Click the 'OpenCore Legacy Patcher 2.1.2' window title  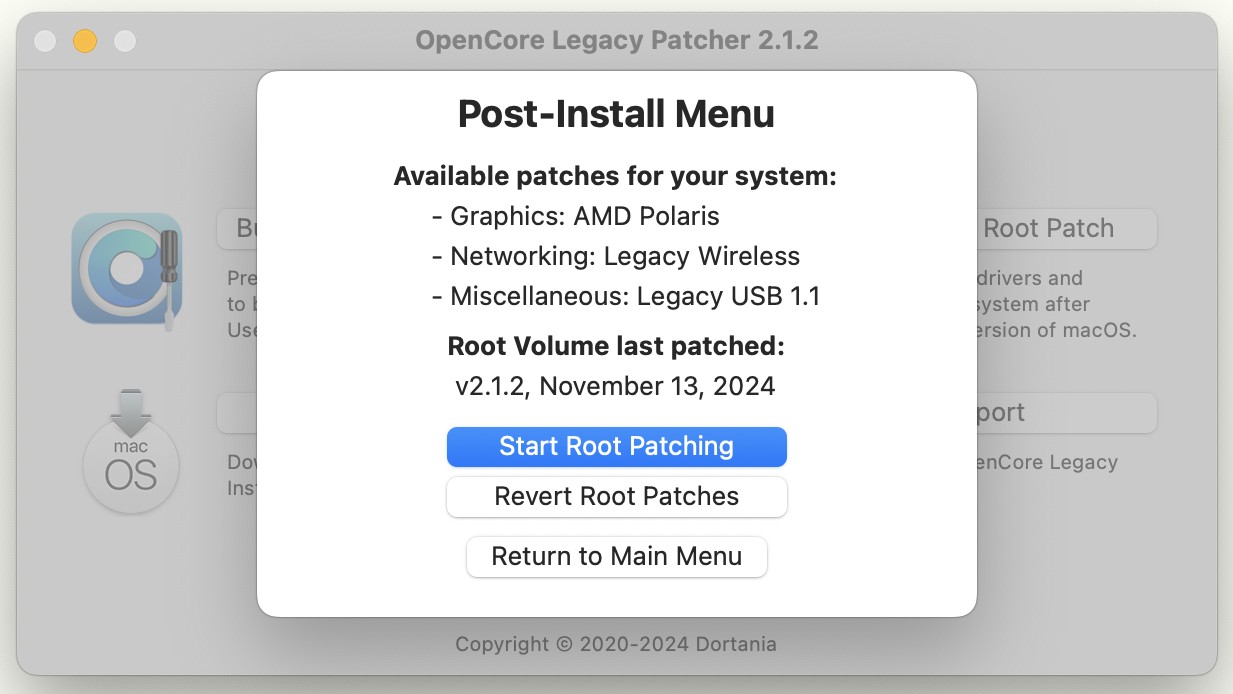[617, 40]
